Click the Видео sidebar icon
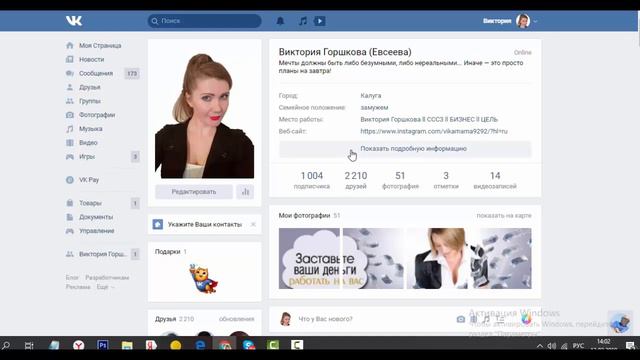 (70, 142)
